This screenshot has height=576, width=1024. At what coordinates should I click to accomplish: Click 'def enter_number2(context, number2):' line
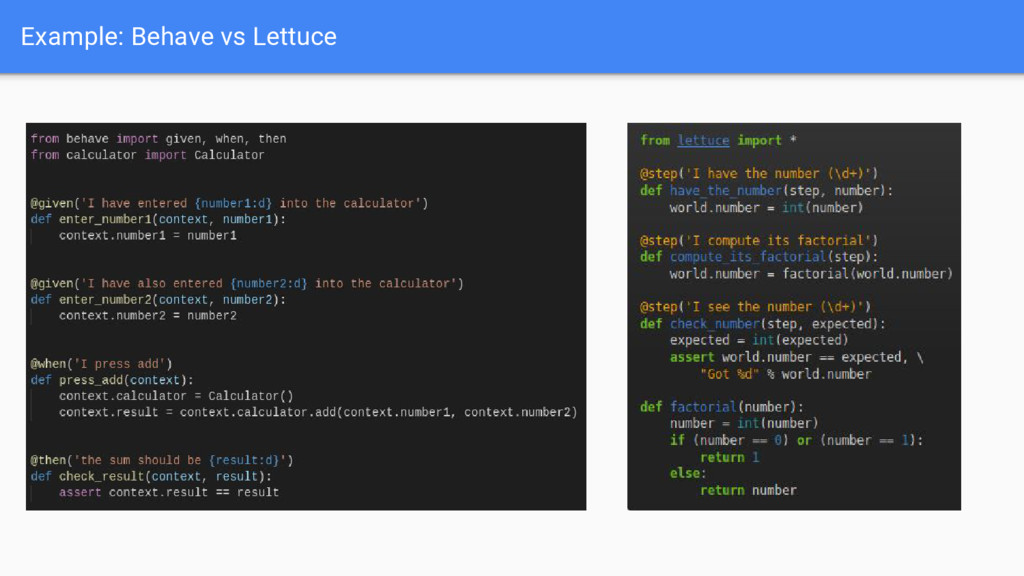click(x=159, y=300)
